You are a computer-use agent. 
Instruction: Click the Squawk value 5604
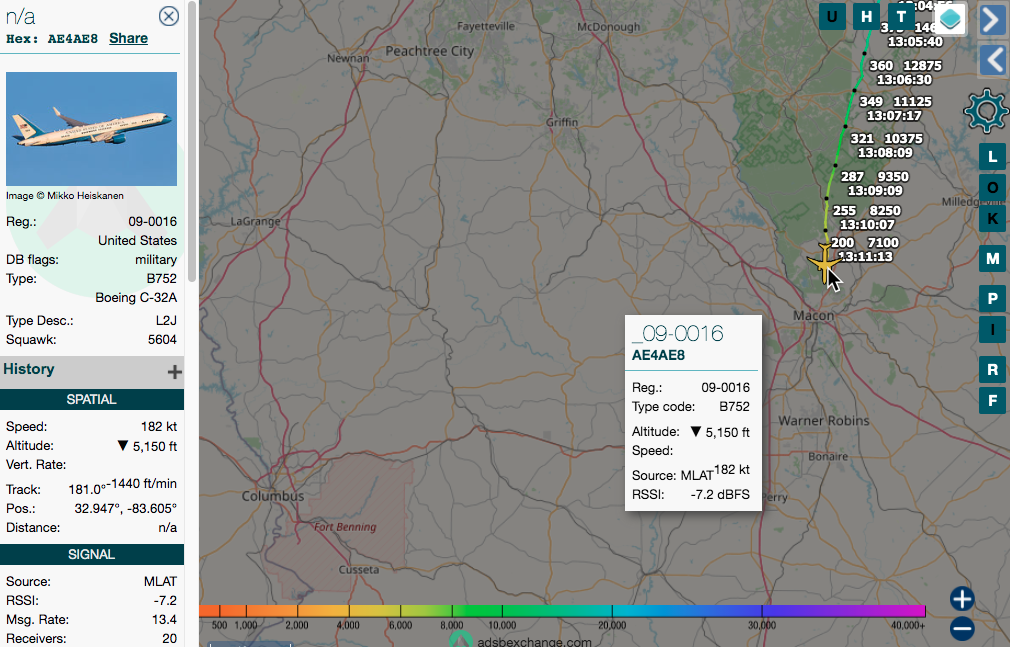(x=162, y=340)
